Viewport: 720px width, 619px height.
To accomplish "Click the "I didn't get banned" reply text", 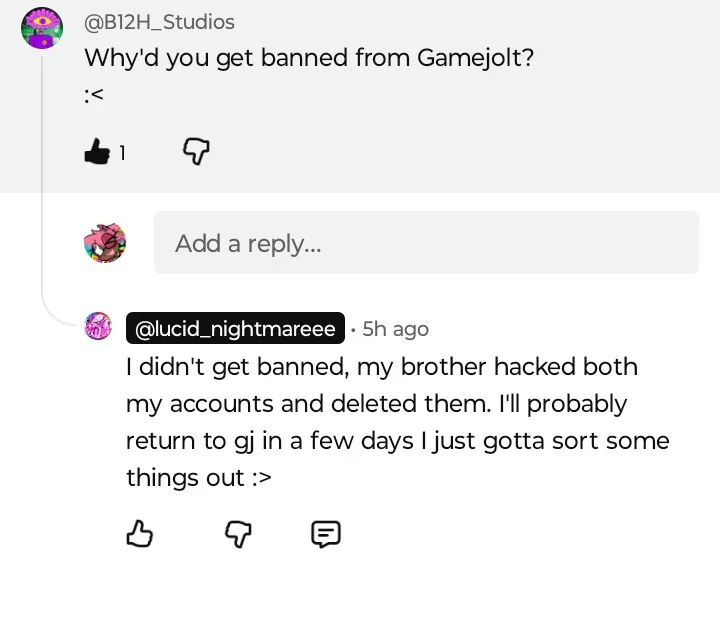I will [380, 367].
